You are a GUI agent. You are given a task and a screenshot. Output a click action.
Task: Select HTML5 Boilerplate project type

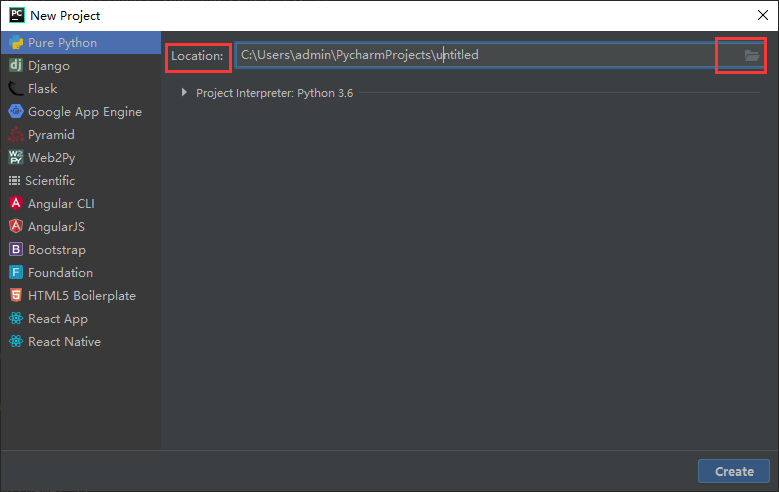81,295
